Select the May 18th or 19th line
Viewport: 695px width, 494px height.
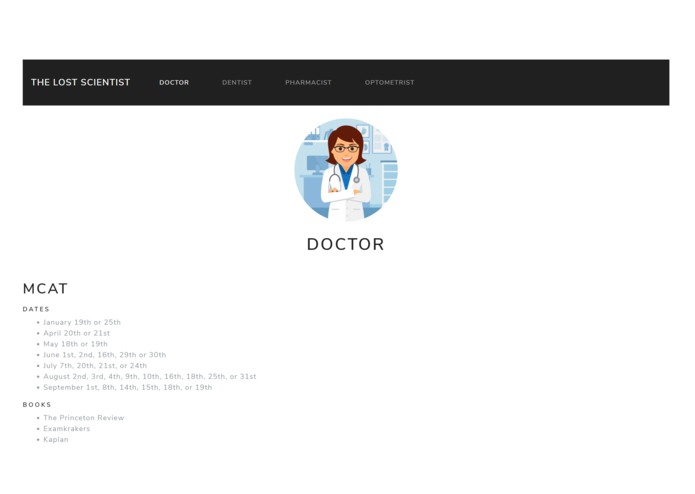(x=75, y=344)
